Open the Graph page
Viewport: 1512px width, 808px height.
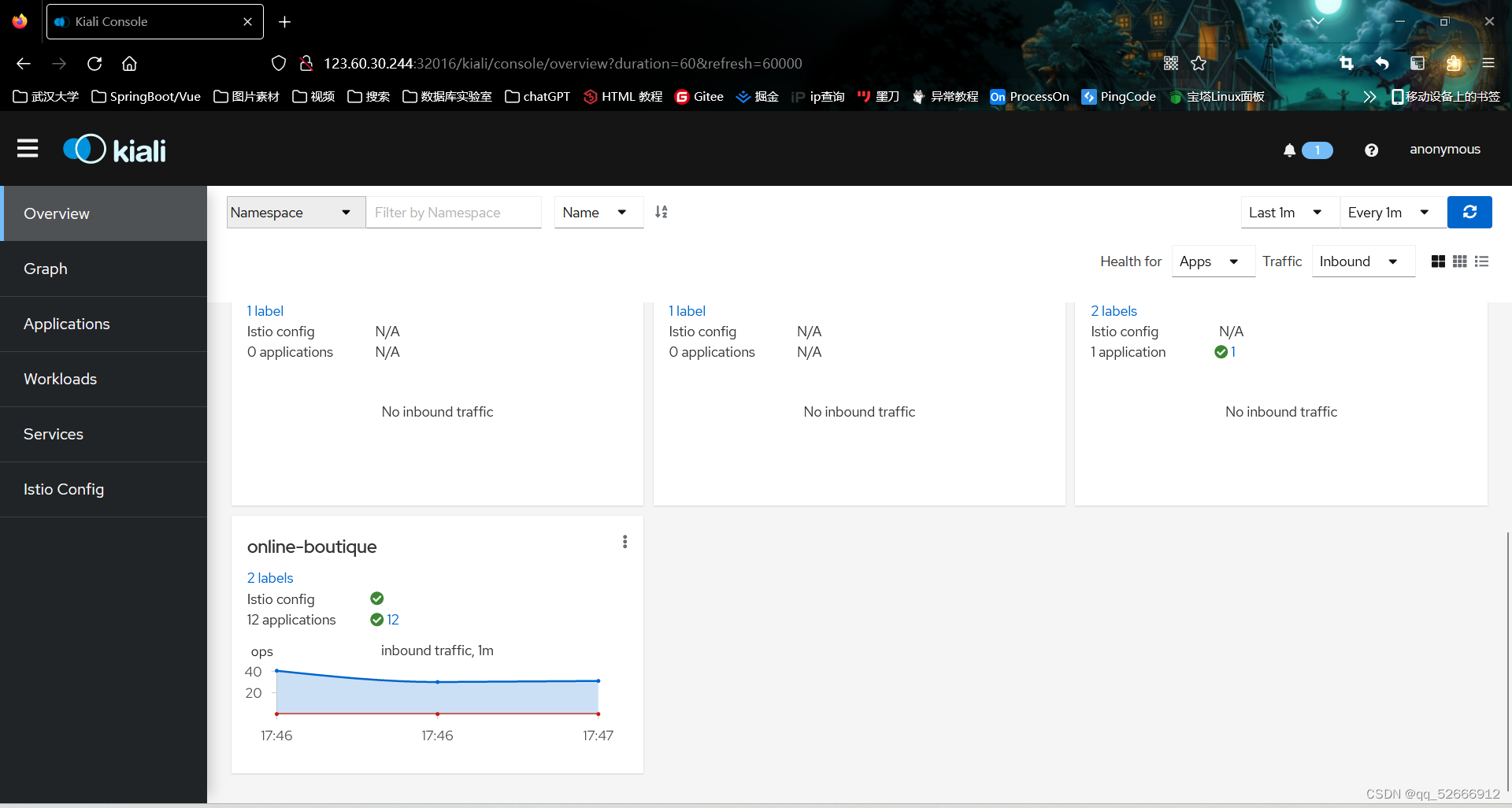[104, 269]
